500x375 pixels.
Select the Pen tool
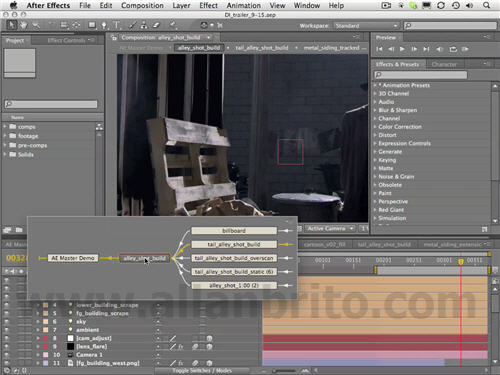104,25
